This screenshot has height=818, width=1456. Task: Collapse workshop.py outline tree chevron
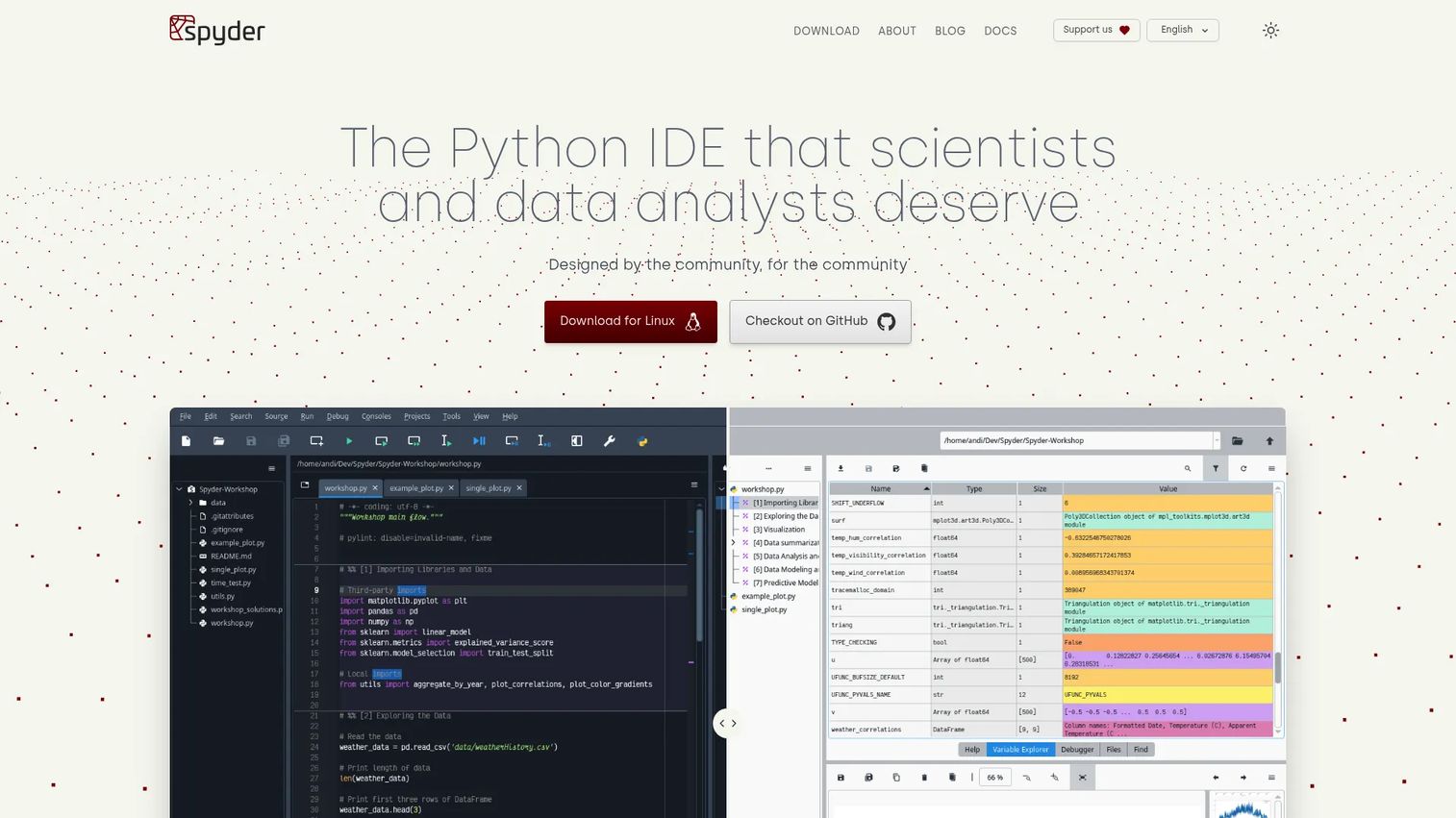[721, 489]
